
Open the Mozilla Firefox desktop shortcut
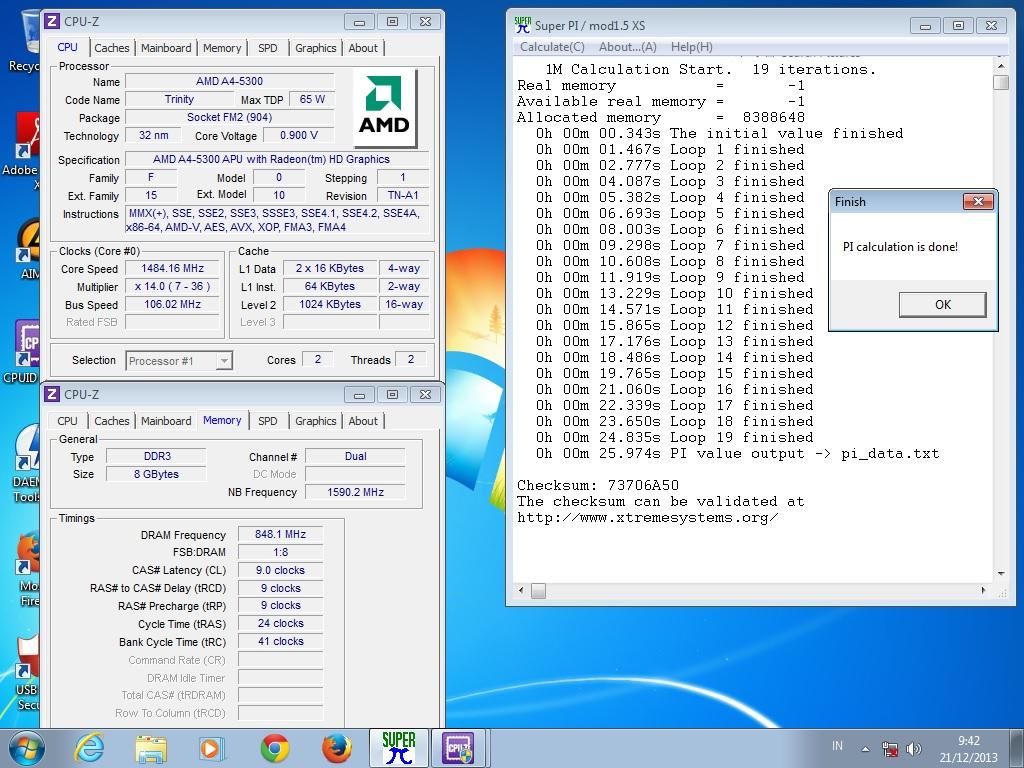[28, 568]
